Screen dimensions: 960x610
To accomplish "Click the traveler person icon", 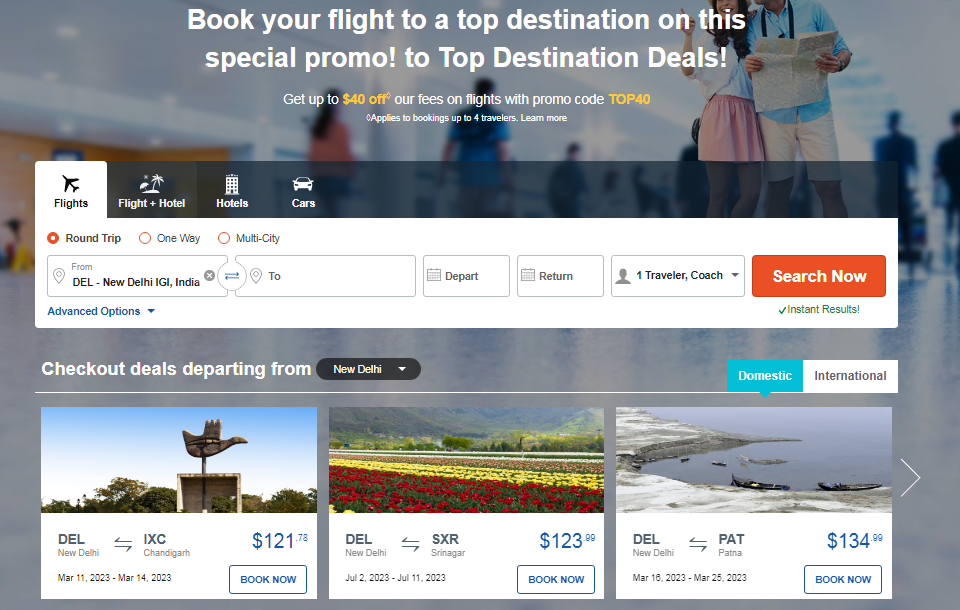I will point(623,276).
